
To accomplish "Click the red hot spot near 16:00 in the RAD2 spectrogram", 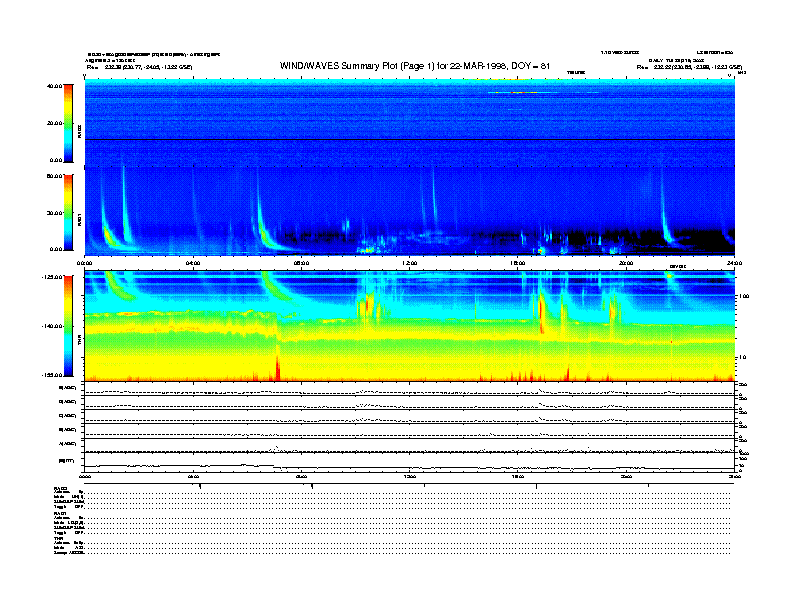I will click(516, 92).
